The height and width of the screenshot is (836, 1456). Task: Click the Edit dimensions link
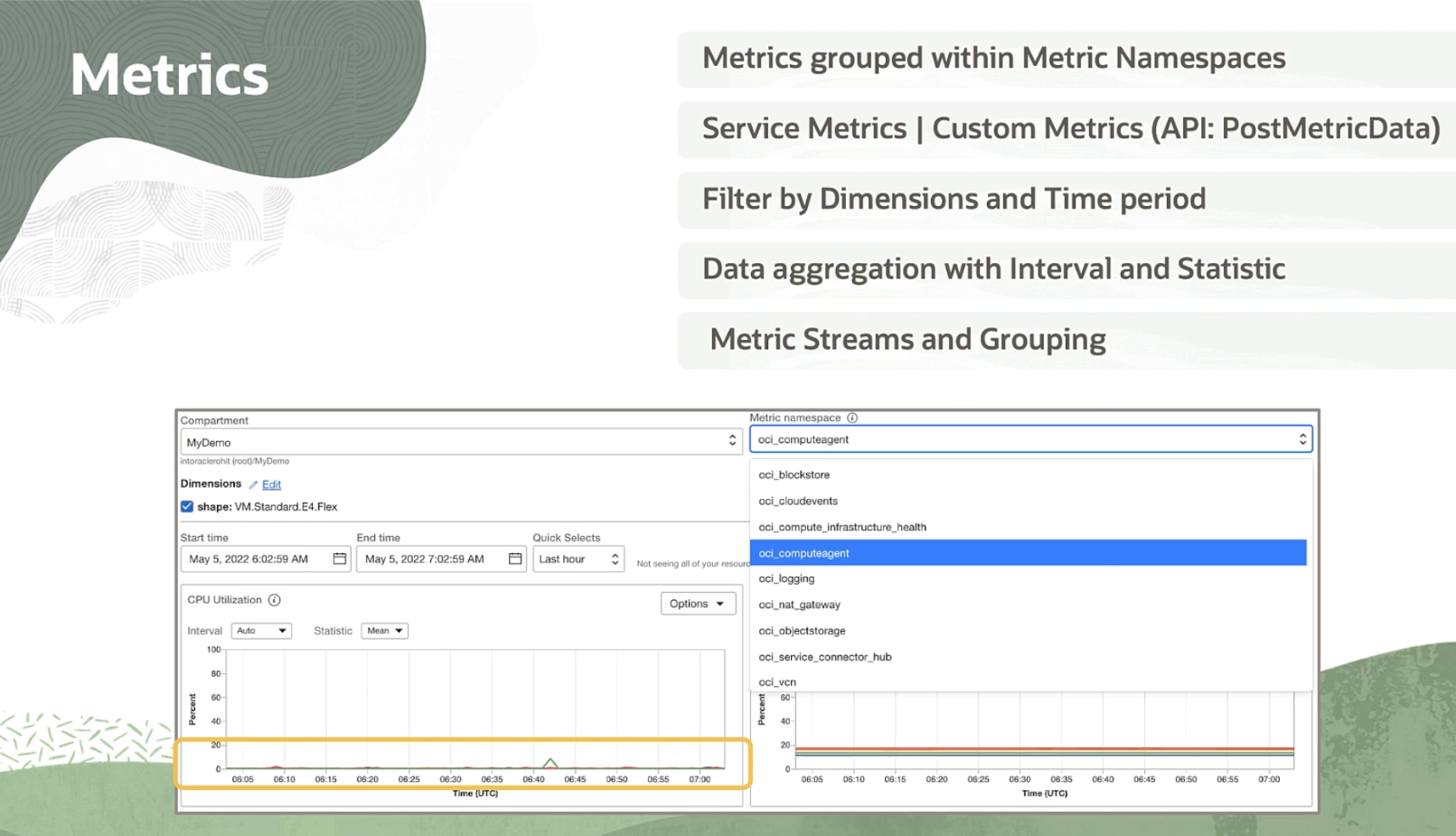click(271, 484)
